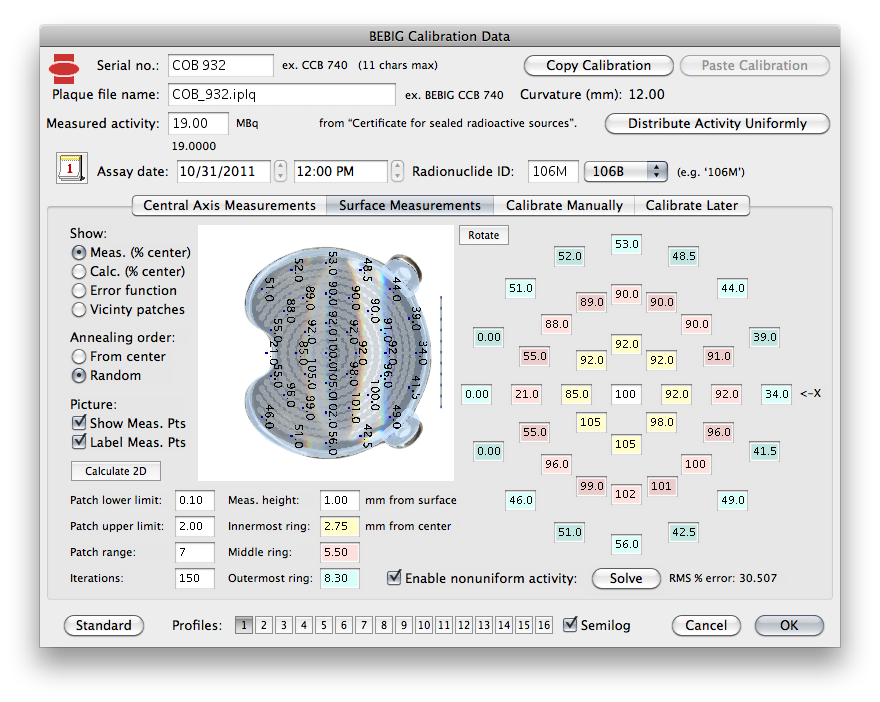Viewport: 880px width, 702px height.
Task: Click the 48.5 measurement point field
Action: [684, 256]
